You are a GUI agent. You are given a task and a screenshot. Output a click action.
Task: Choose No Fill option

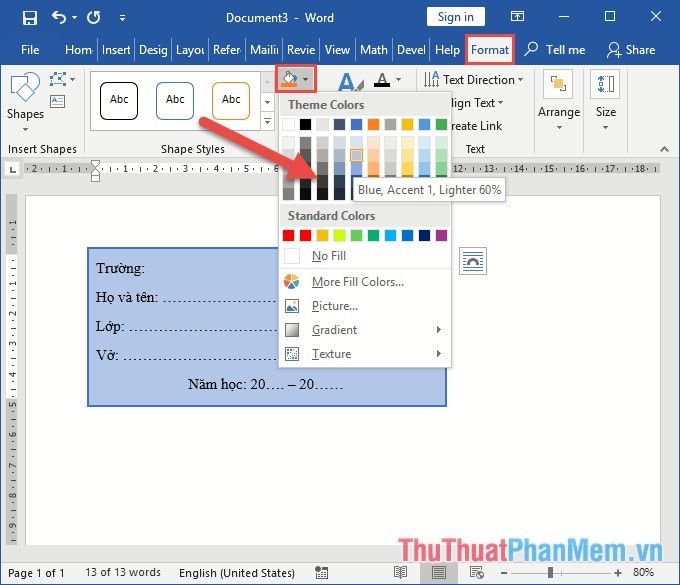click(365, 256)
